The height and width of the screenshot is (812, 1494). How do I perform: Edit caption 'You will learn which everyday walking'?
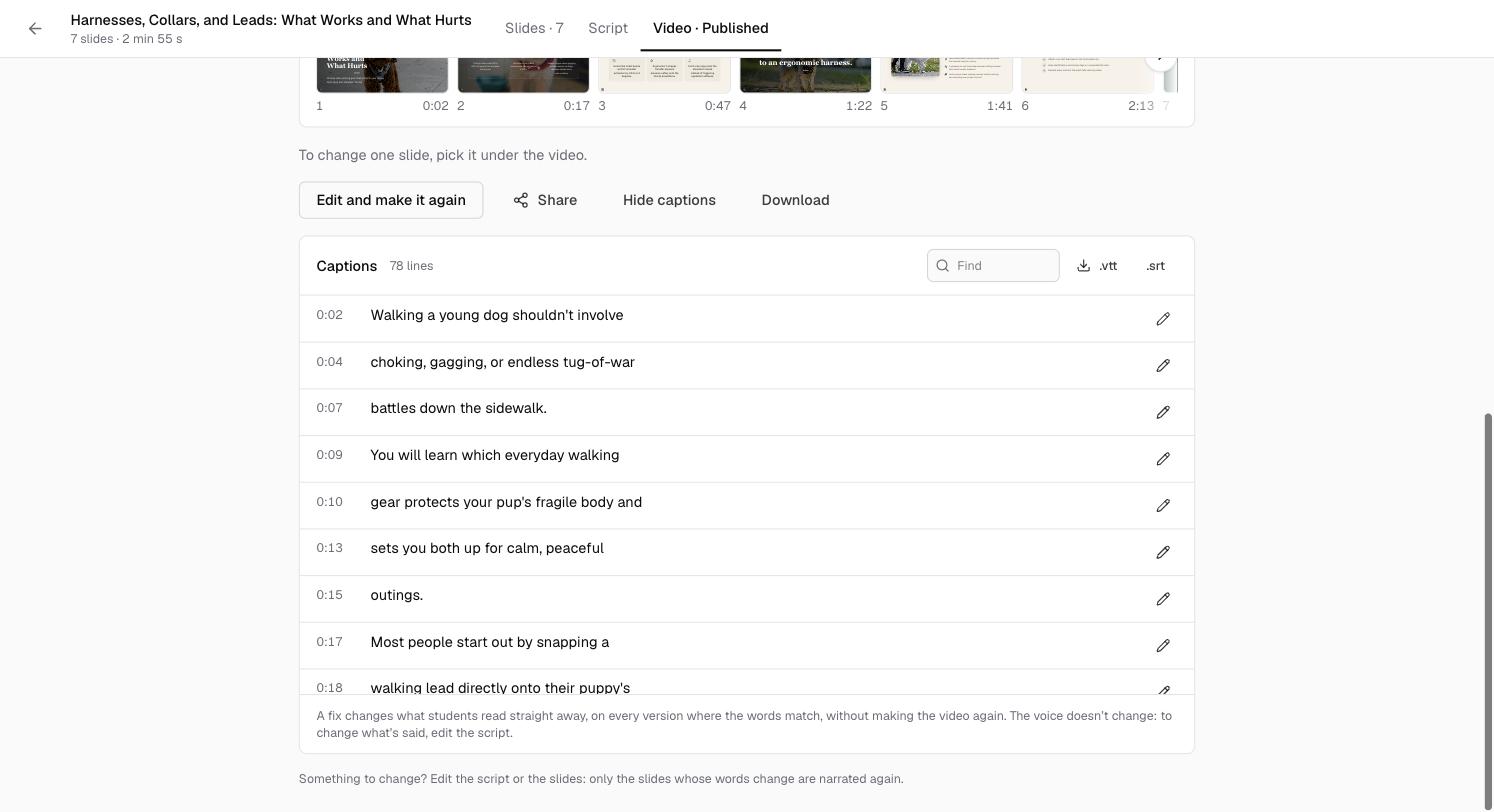pos(1163,459)
